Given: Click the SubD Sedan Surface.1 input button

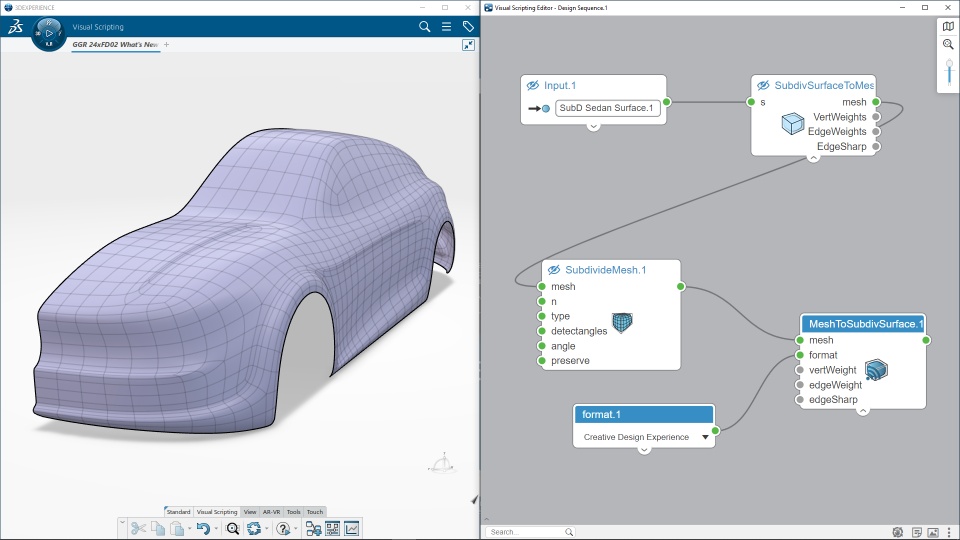Looking at the screenshot, I should point(607,108).
